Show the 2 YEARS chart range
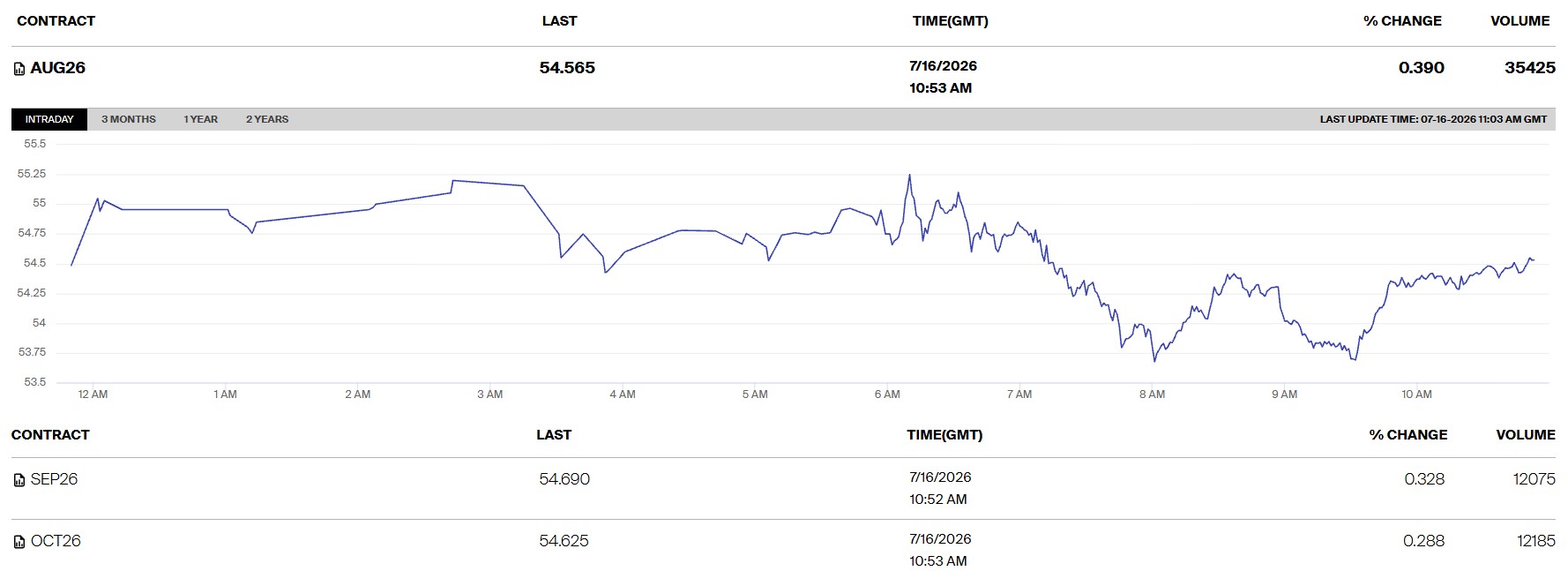Screen dimensions: 1568x571 click(x=267, y=119)
